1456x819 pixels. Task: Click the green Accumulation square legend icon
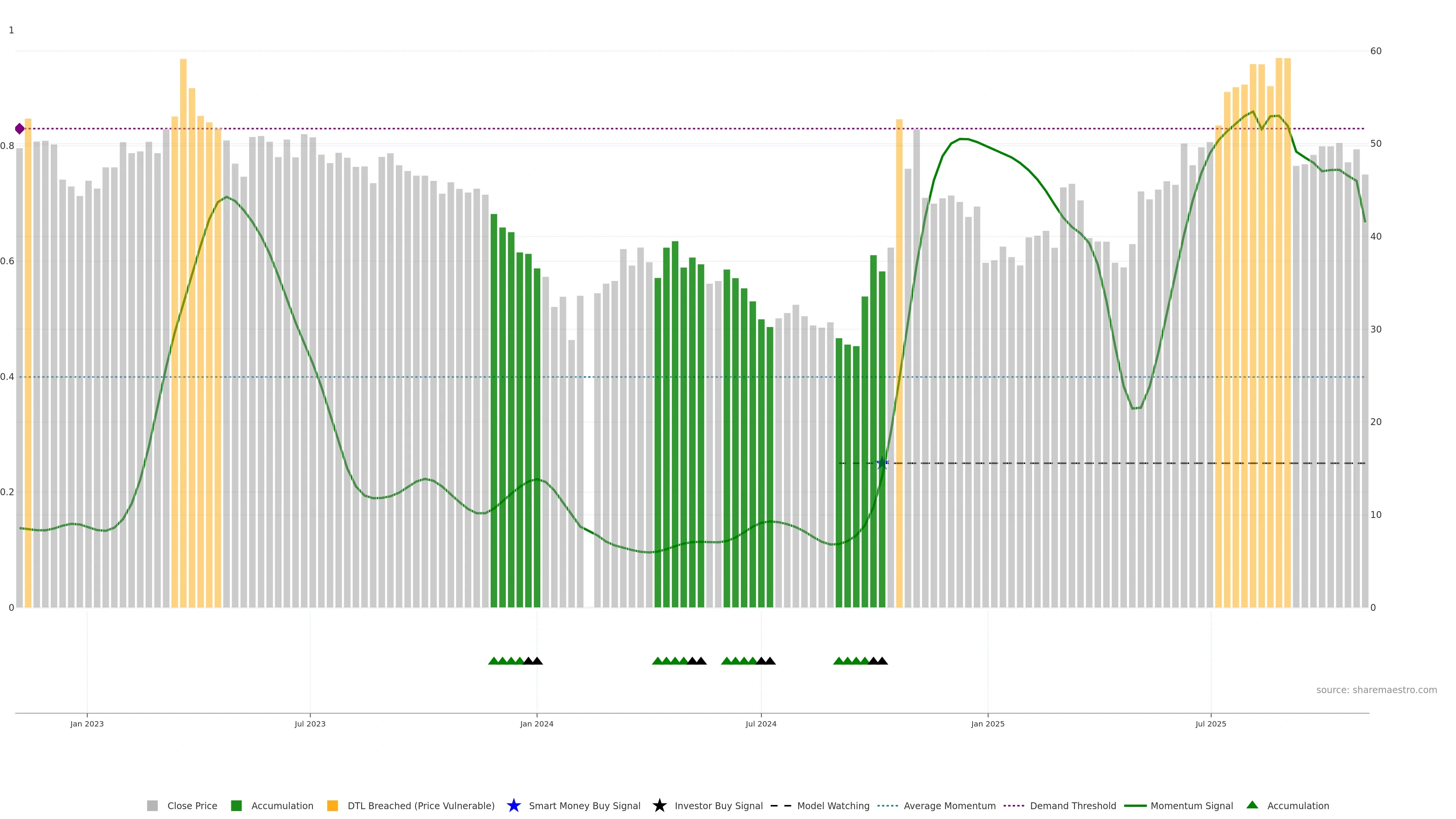[x=236, y=805]
